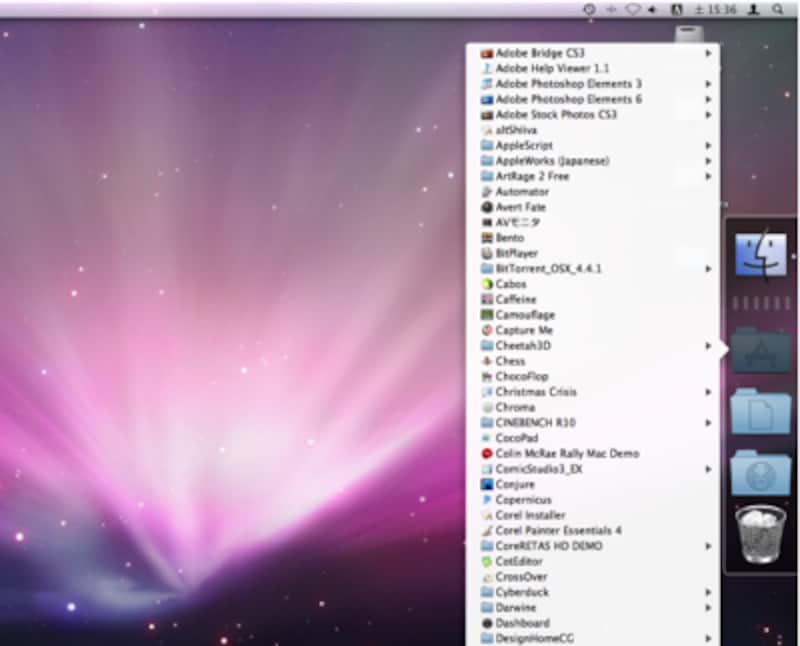This screenshot has width=800, height=646.
Task: Select the BitPlayer menu entry
Action: coord(593,253)
